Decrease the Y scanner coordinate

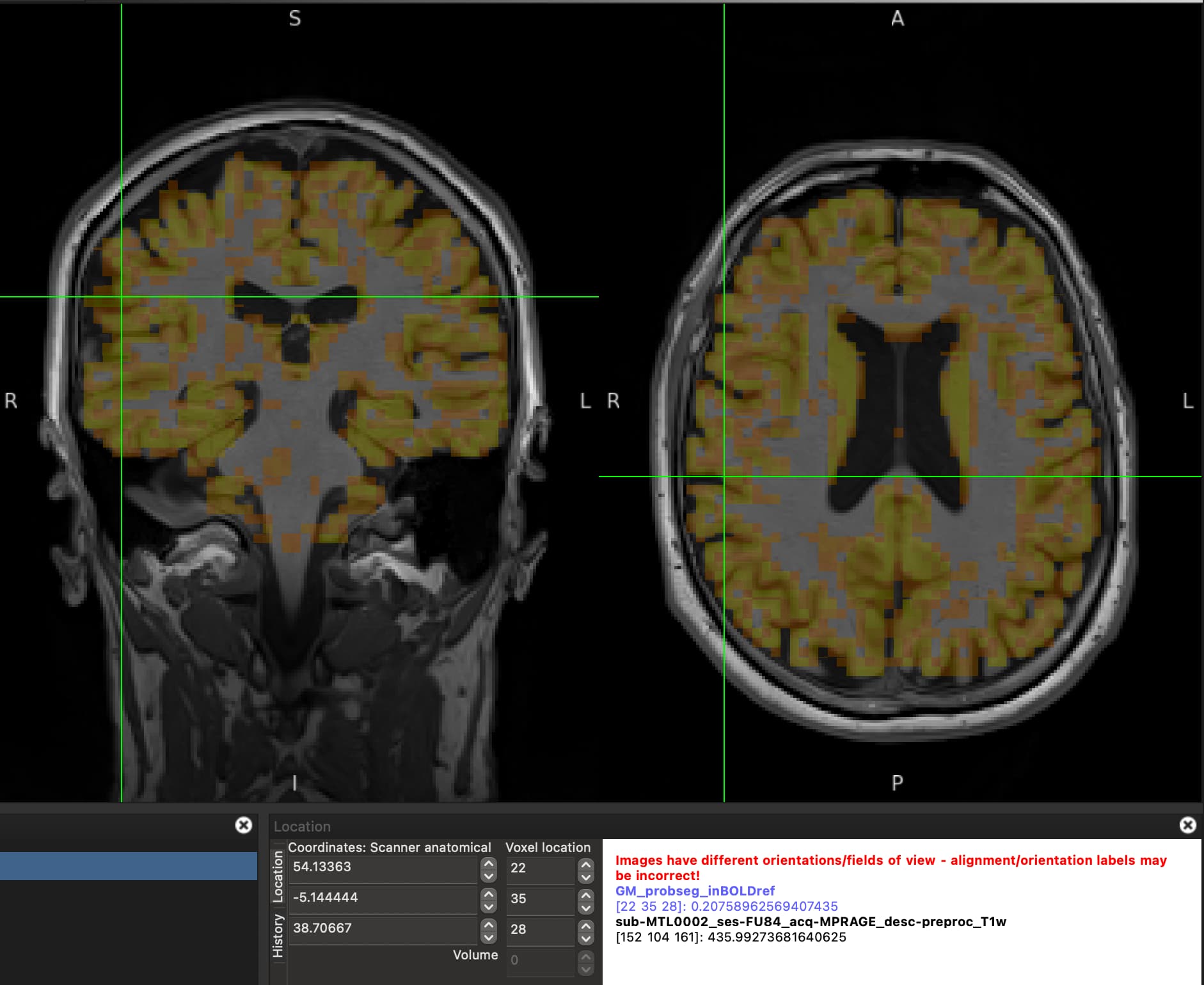click(489, 907)
